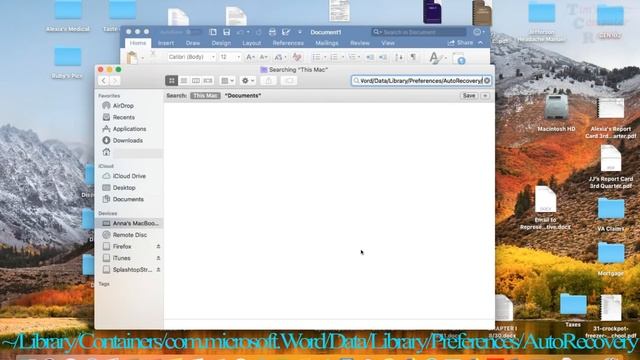Screen dimensions: 640x360
Task: Select Anna's MacBook device in sidebar
Action: pyautogui.click(x=129, y=223)
